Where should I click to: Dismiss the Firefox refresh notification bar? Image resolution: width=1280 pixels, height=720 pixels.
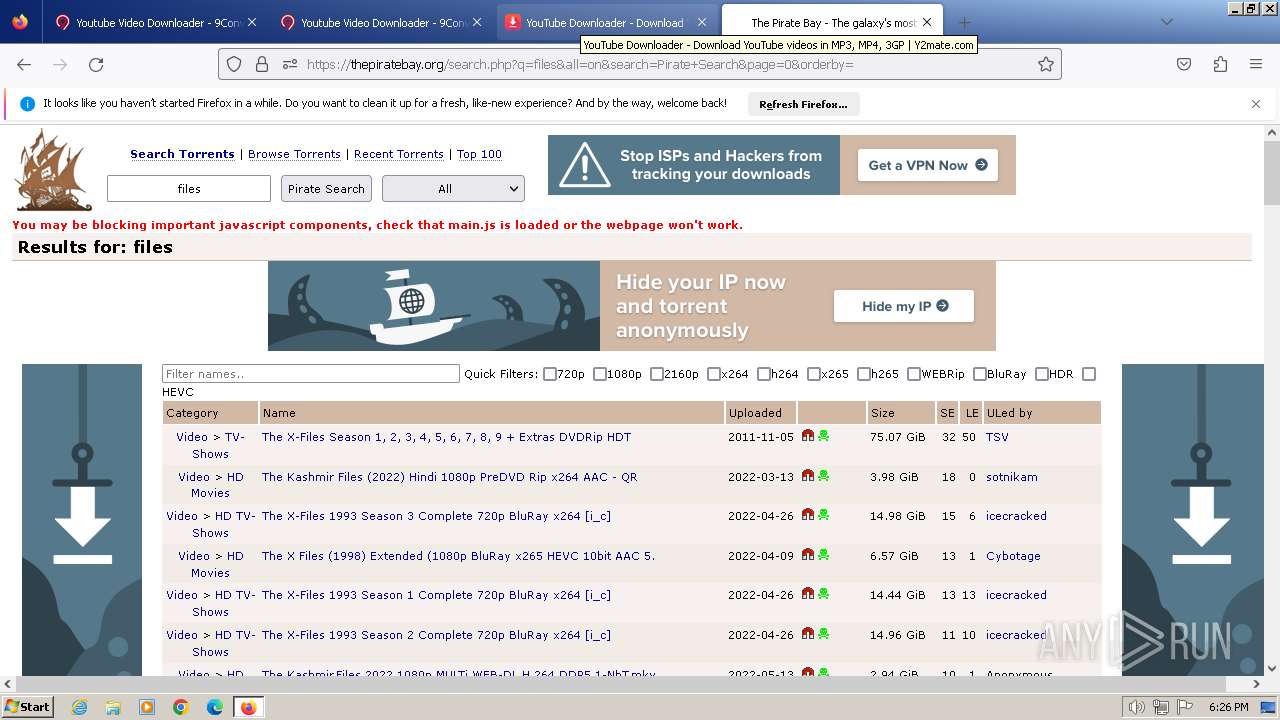pos(1256,104)
